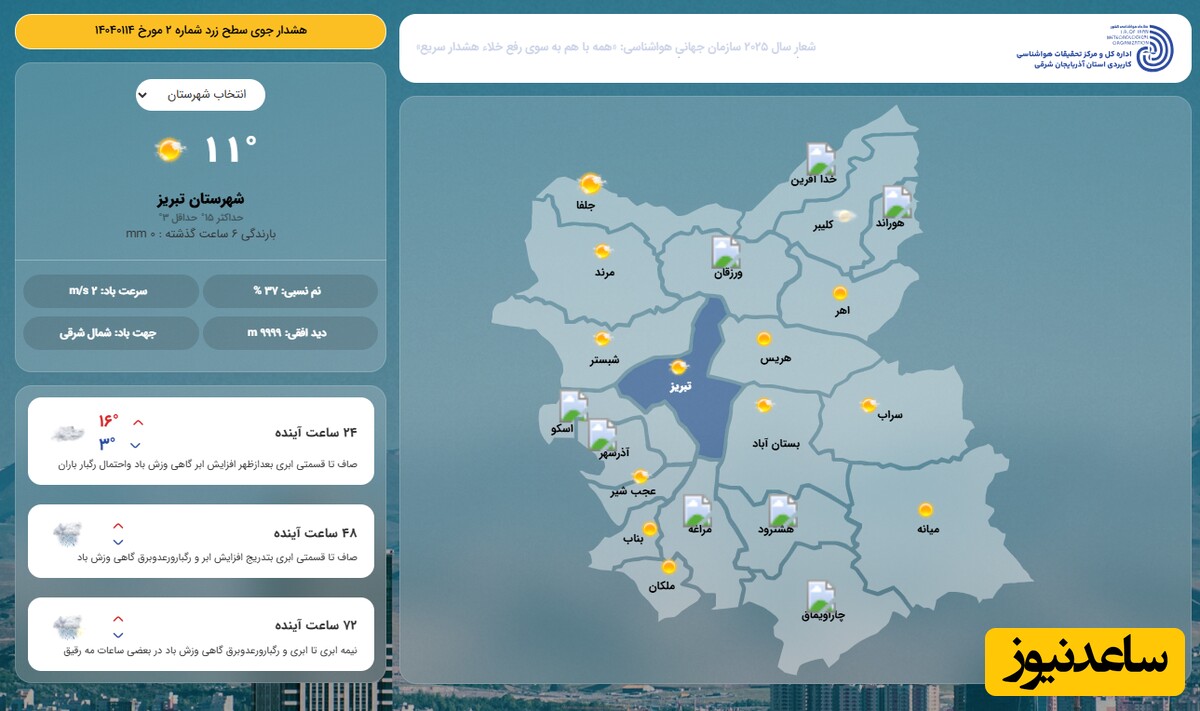Click the sun icon above شبستر

602,340
